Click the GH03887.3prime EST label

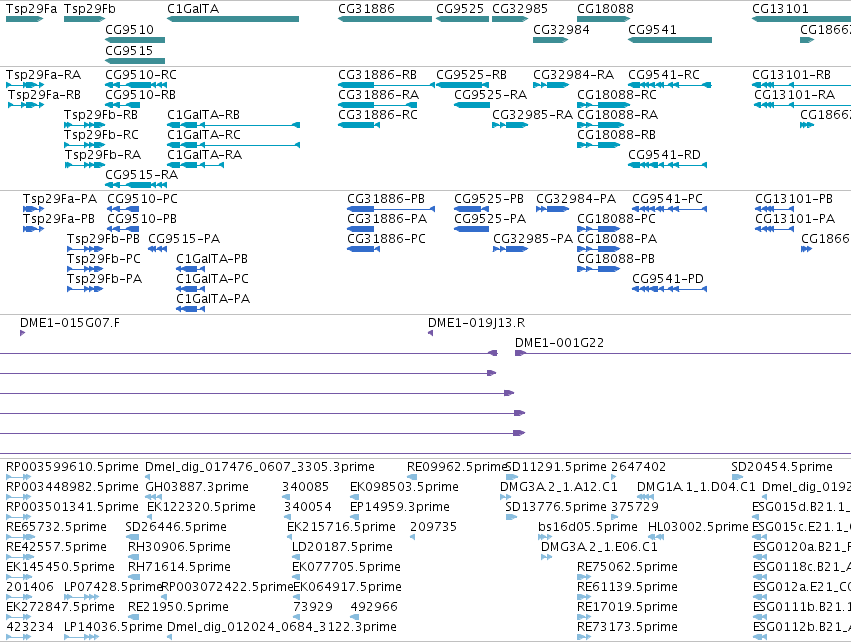197,487
